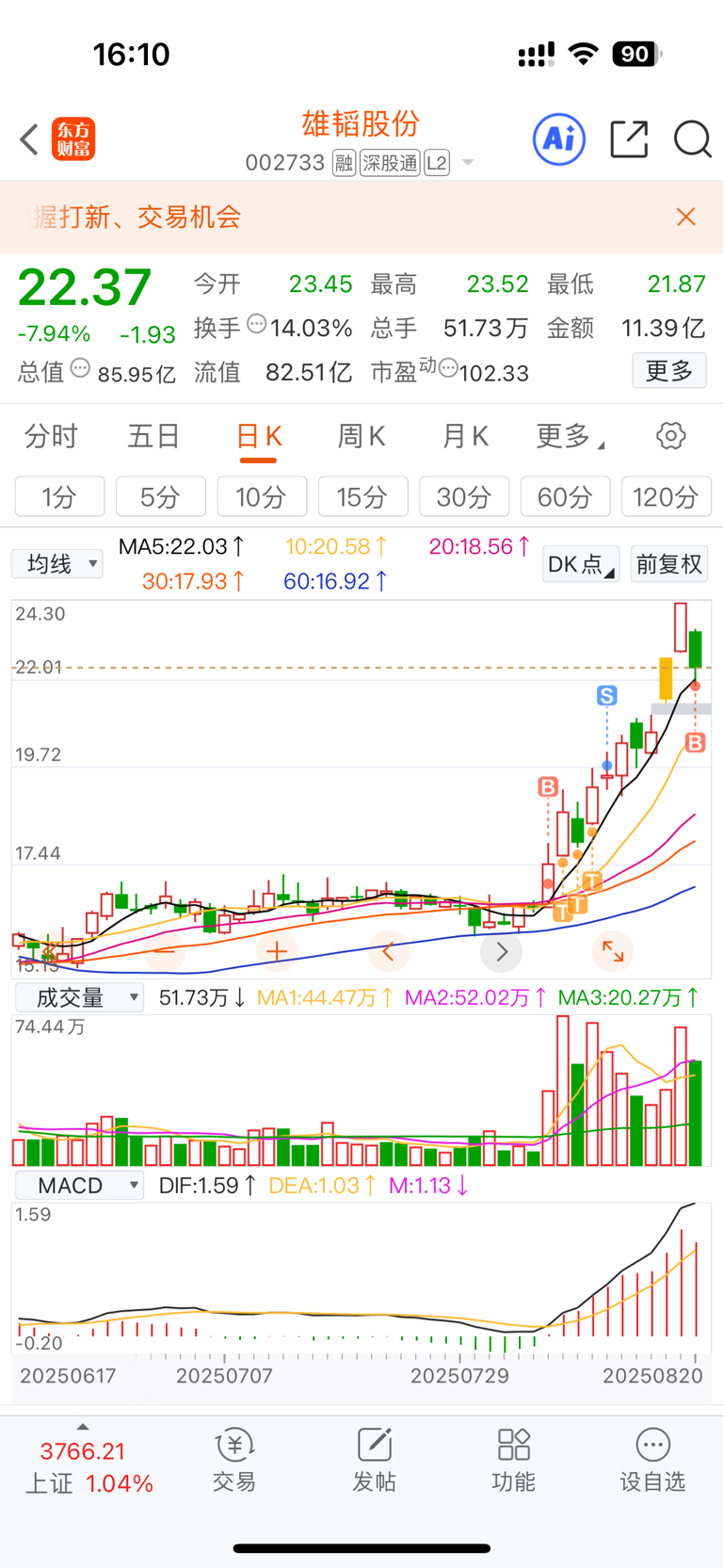This screenshot has width=724, height=1568.
Task: Open the MACD indicator dropdown
Action: (79, 1186)
